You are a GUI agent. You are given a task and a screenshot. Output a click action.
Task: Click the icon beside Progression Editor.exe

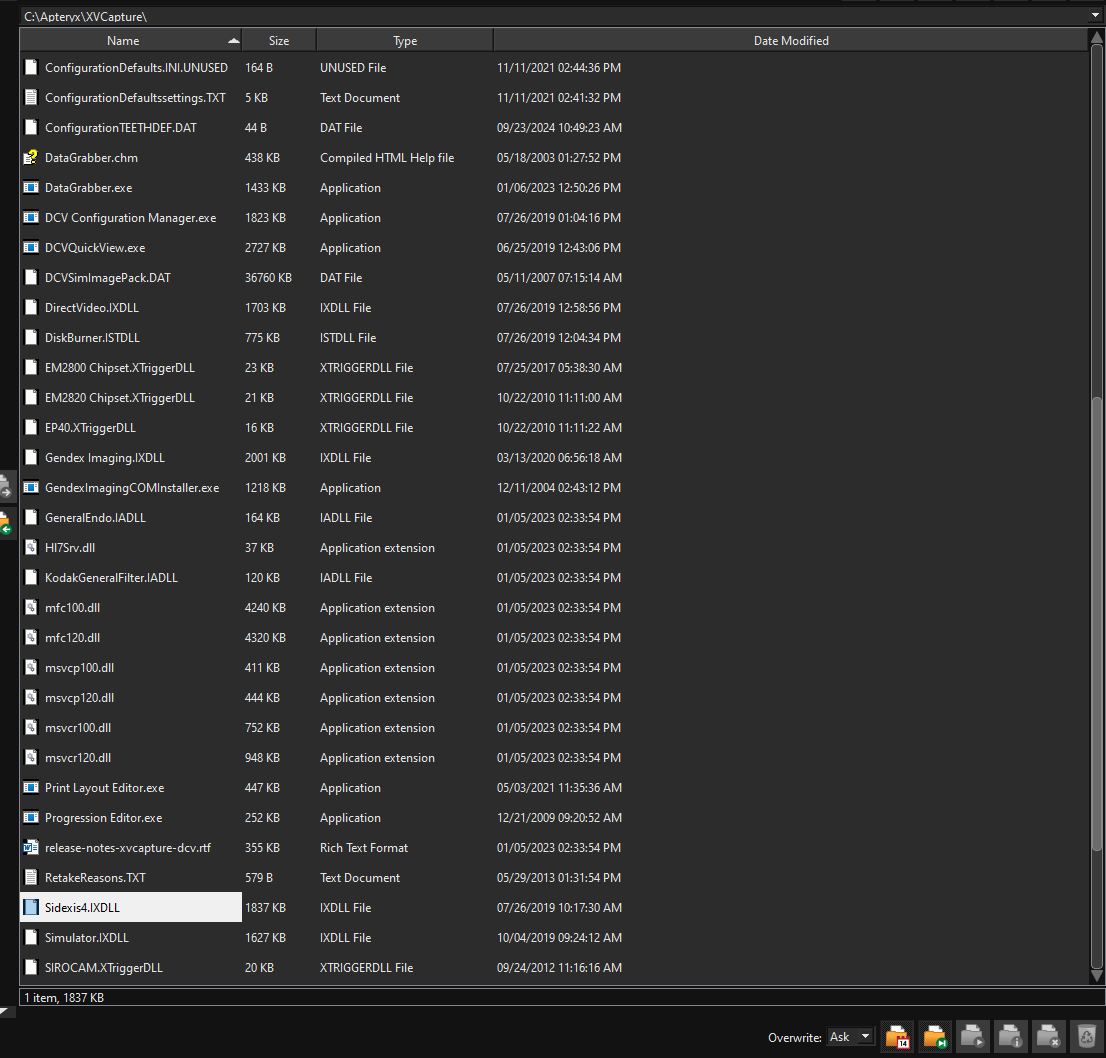tap(30, 817)
